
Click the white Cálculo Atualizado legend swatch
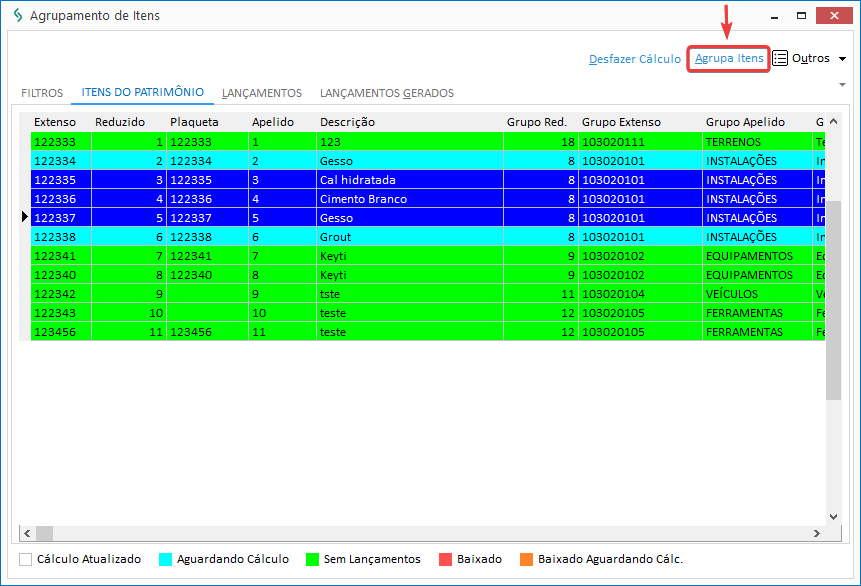coord(25,559)
